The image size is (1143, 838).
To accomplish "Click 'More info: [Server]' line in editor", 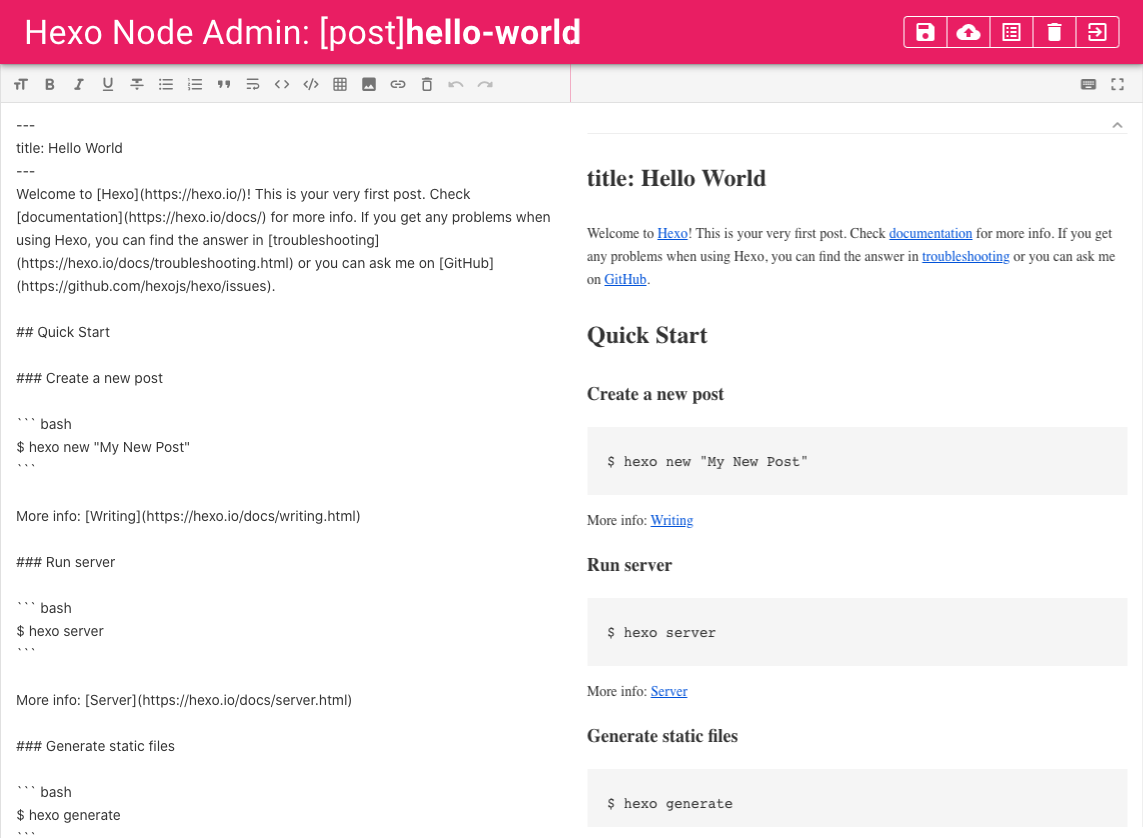I will [x=184, y=700].
